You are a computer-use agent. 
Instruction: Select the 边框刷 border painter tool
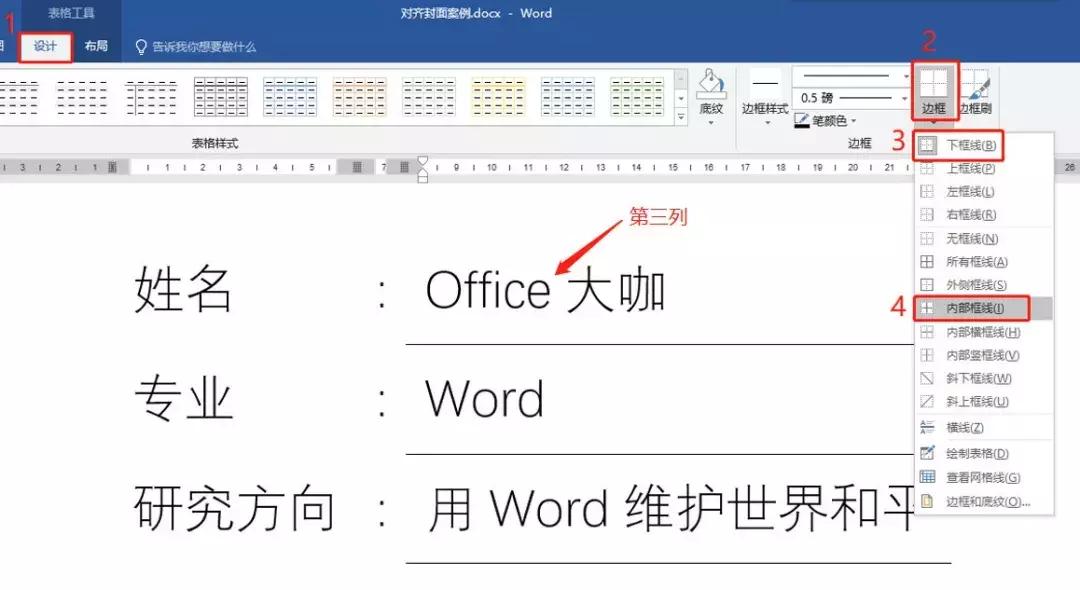click(976, 91)
